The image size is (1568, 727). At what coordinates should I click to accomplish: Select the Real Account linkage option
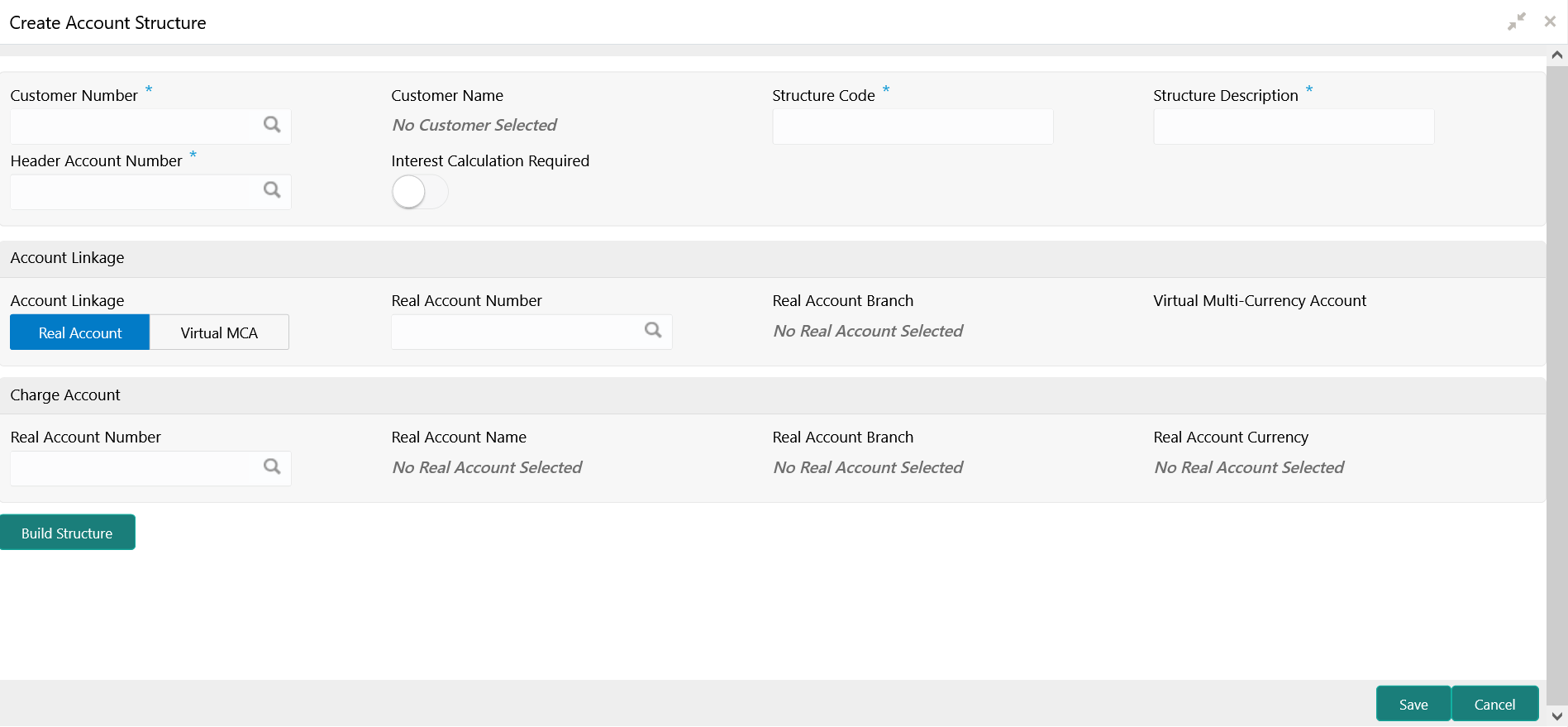point(80,332)
